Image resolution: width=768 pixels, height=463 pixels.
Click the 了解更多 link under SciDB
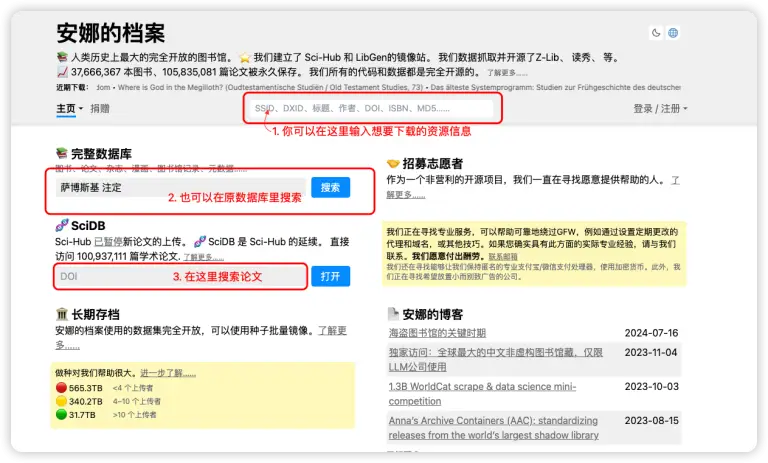[x=203, y=257]
